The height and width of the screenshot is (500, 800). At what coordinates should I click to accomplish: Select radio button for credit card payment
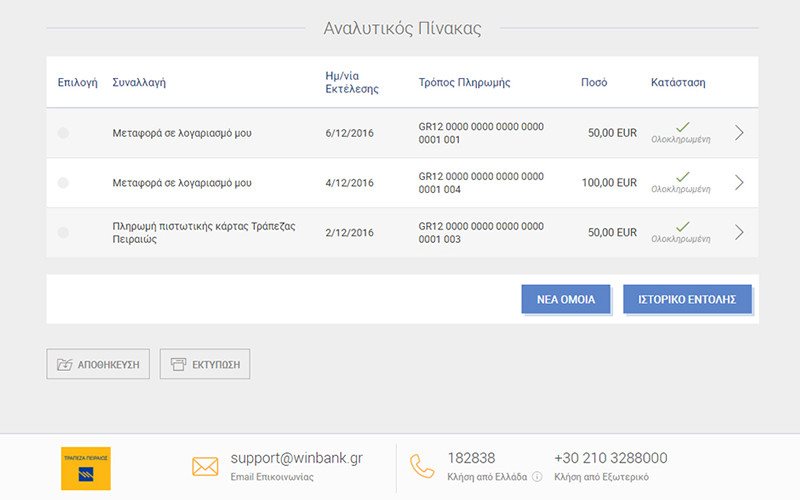point(64,233)
